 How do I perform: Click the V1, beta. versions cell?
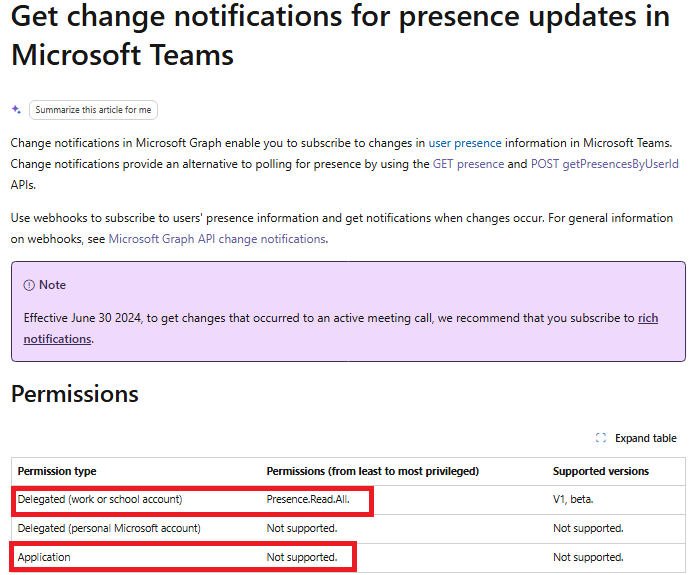(x=573, y=500)
